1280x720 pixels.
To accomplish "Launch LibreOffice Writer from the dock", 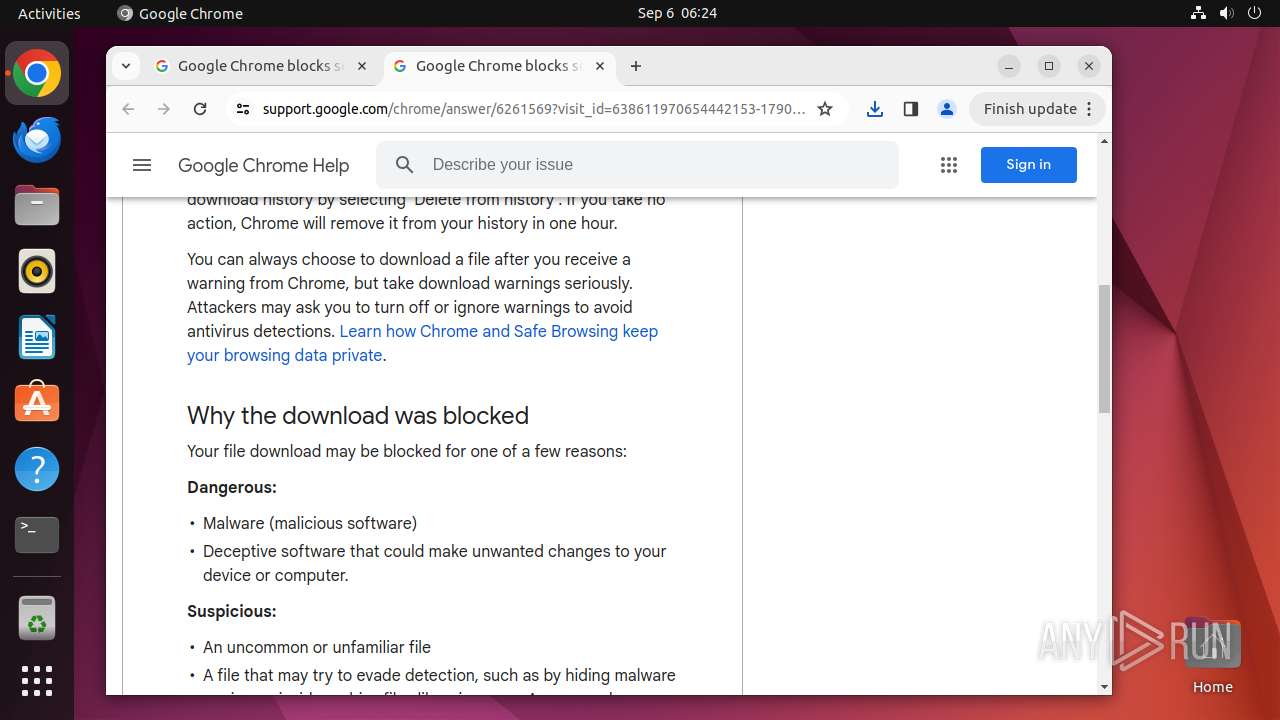I will (37, 337).
